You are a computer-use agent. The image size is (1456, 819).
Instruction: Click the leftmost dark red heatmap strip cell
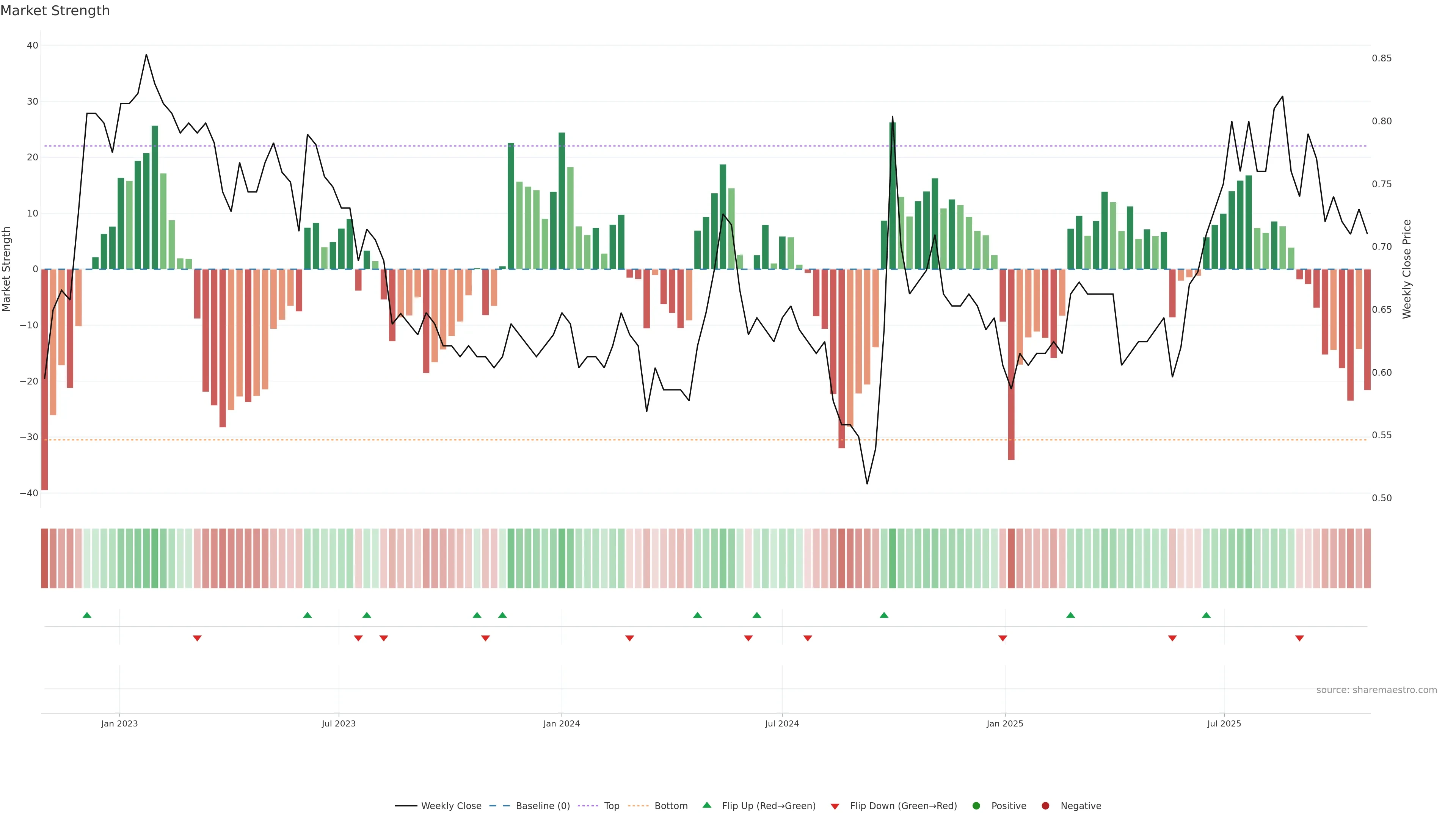tap(45, 559)
